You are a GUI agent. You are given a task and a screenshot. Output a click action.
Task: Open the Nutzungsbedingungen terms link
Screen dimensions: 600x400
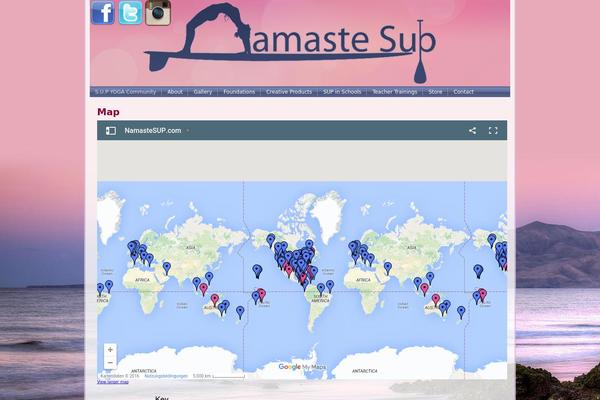pyautogui.click(x=166, y=376)
